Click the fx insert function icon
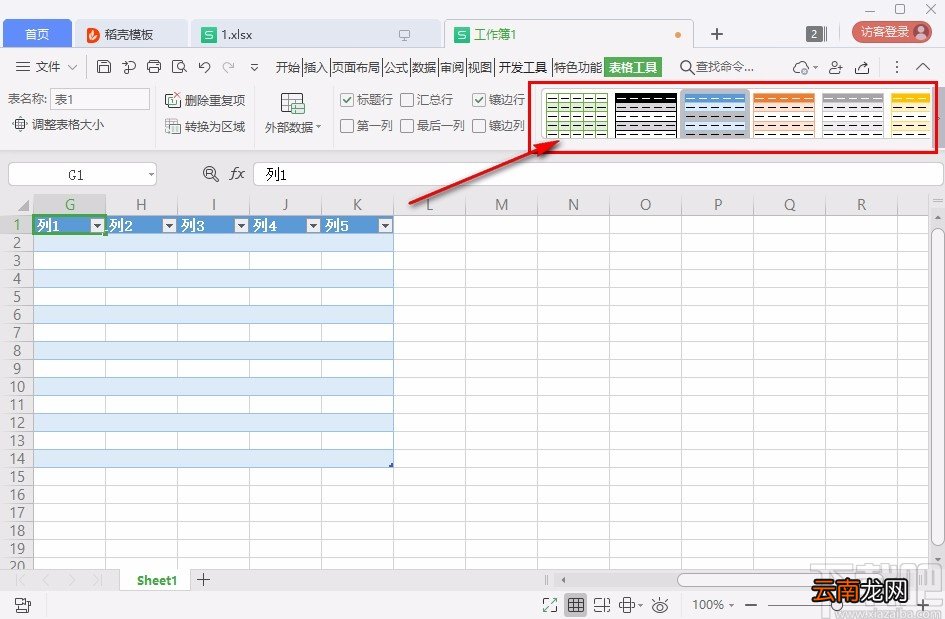945x619 pixels. tap(237, 174)
